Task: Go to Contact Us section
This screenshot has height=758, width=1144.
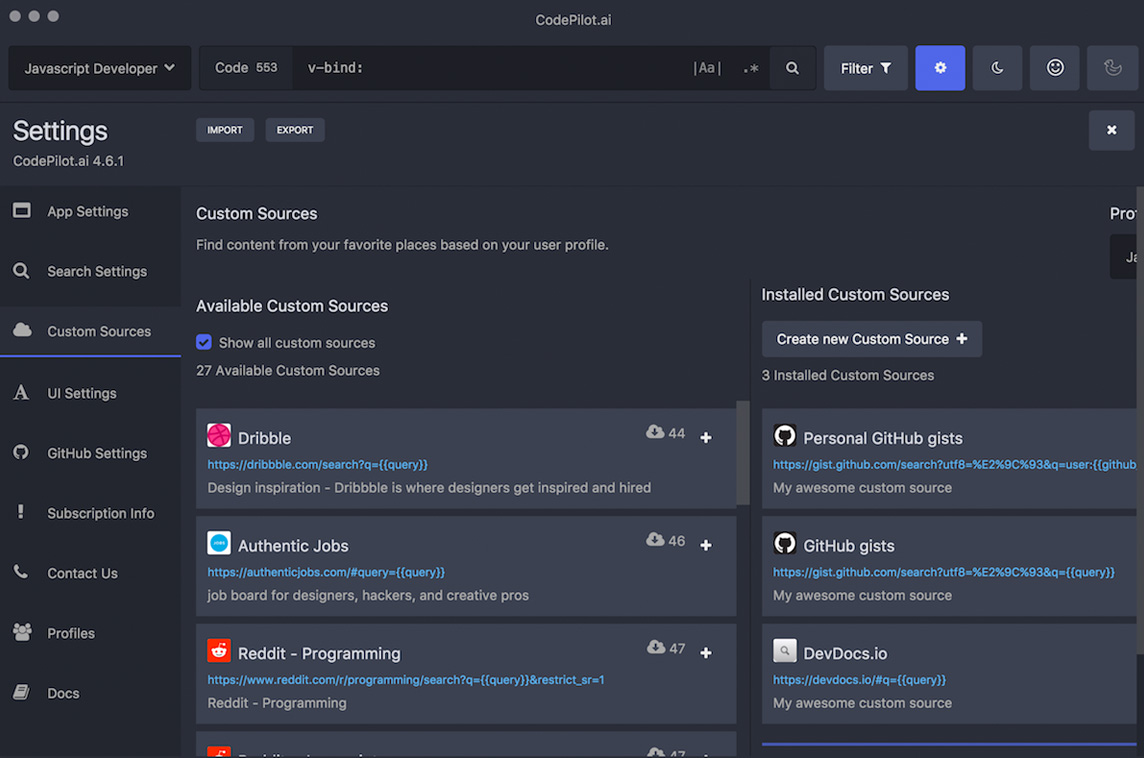Action: point(90,573)
